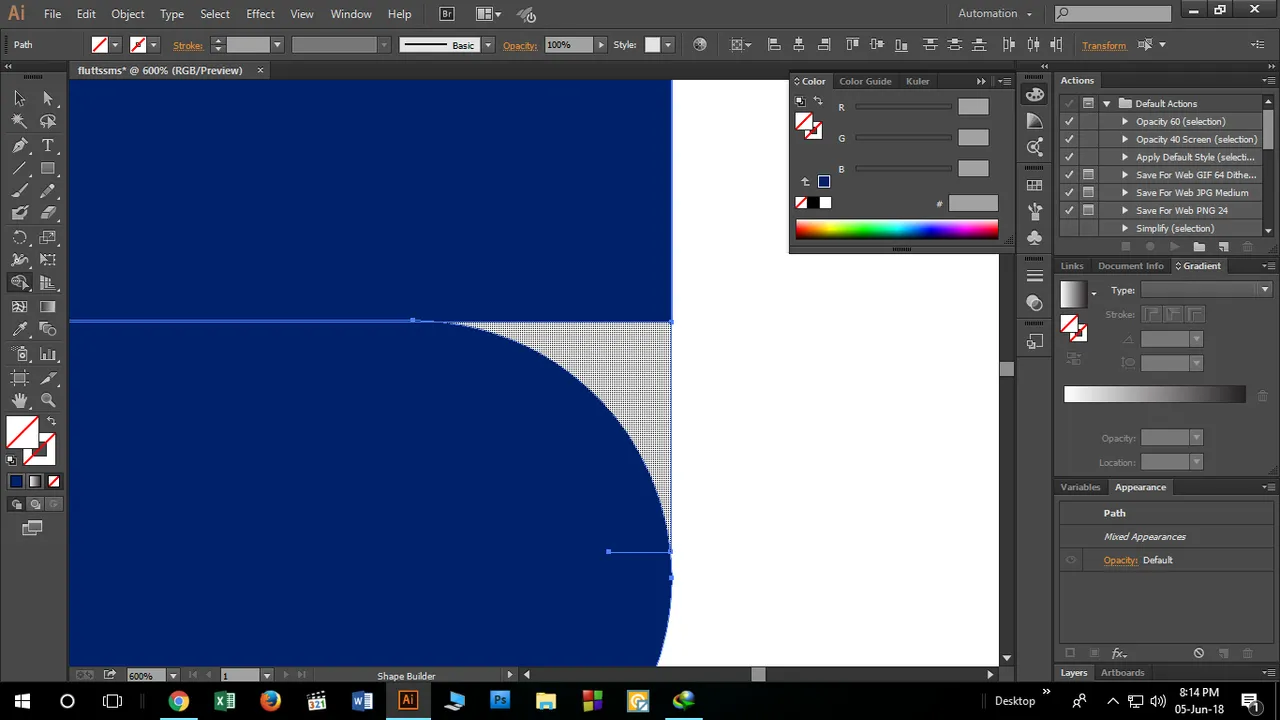Select the Pen tool
1280x720 pixels.
[19, 145]
